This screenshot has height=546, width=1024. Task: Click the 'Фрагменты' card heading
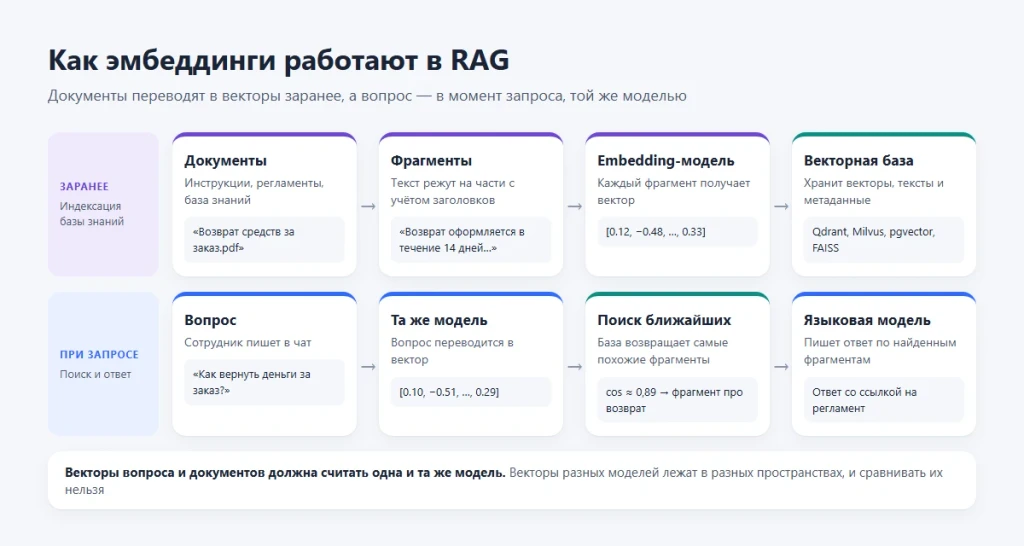click(x=431, y=161)
